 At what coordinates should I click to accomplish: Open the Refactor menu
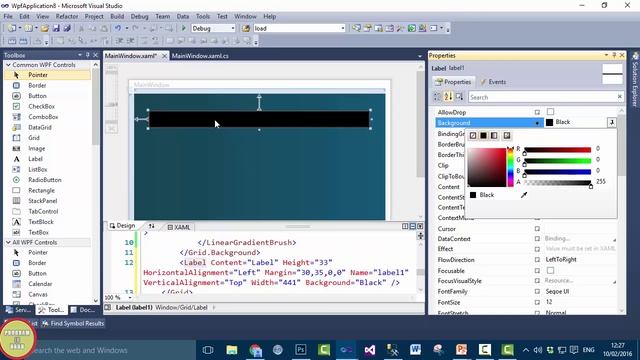tap(67, 16)
